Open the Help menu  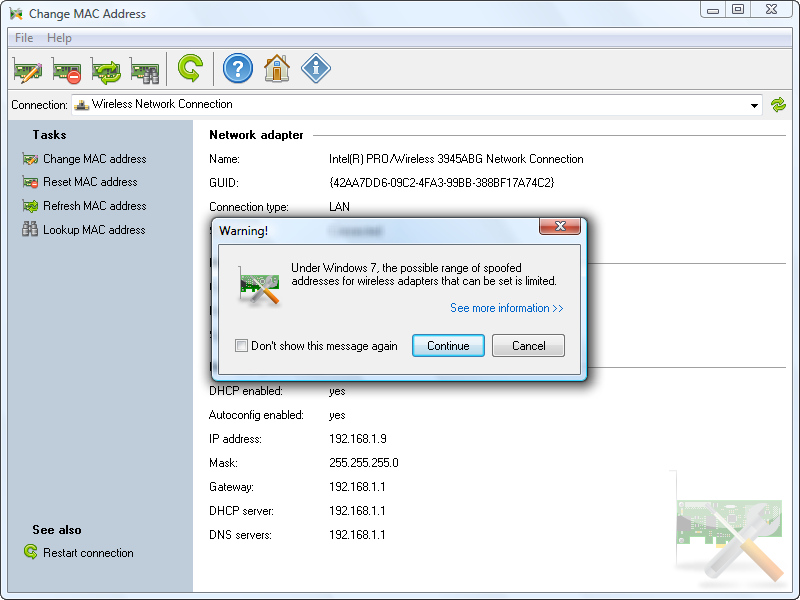point(59,38)
